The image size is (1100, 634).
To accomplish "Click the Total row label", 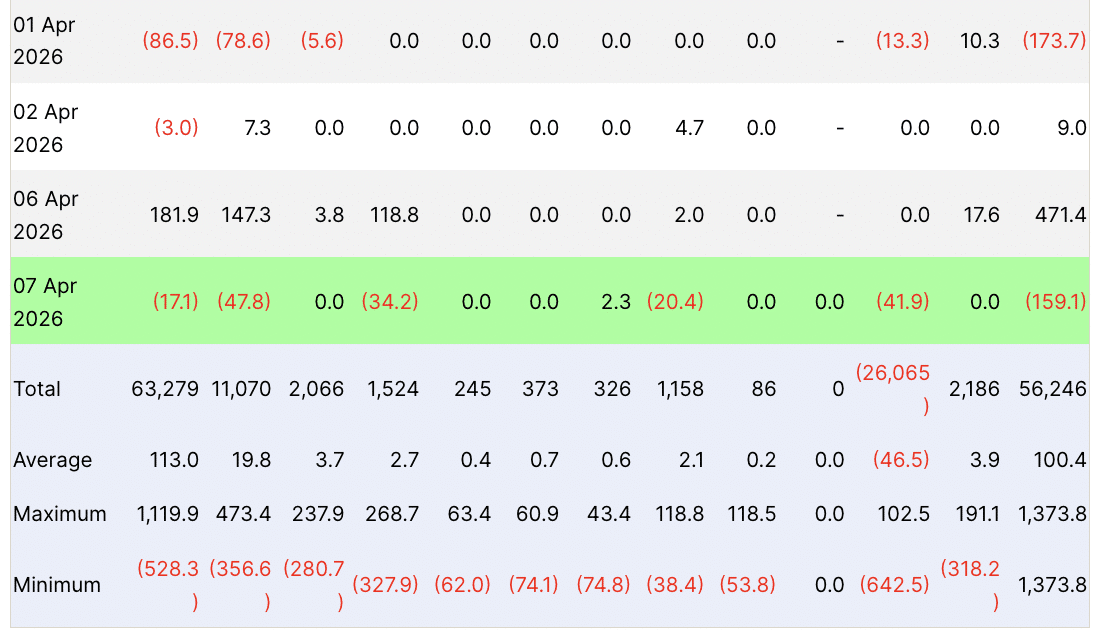I will point(37,389).
